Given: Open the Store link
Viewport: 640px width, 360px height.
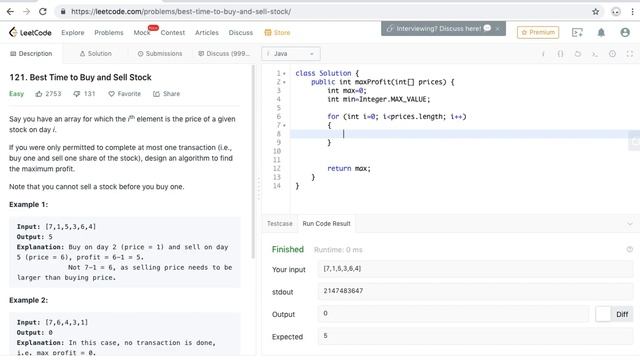Looking at the screenshot, I should coord(277,33).
